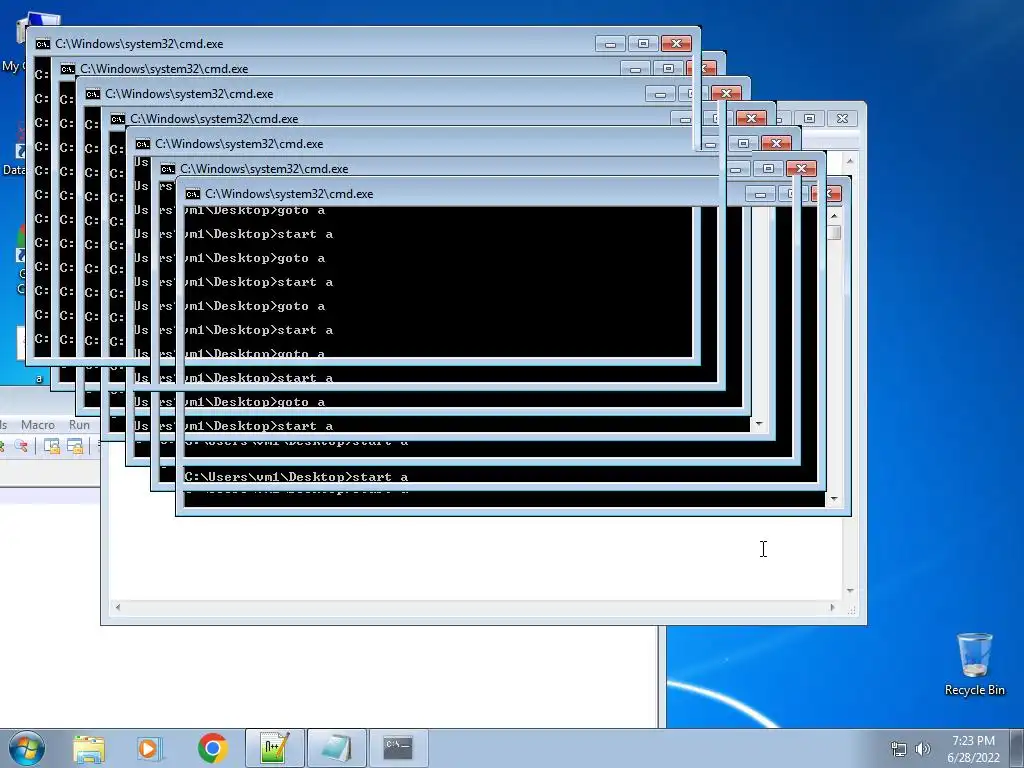
Task: Open the volume speaker tray icon
Action: (923, 749)
